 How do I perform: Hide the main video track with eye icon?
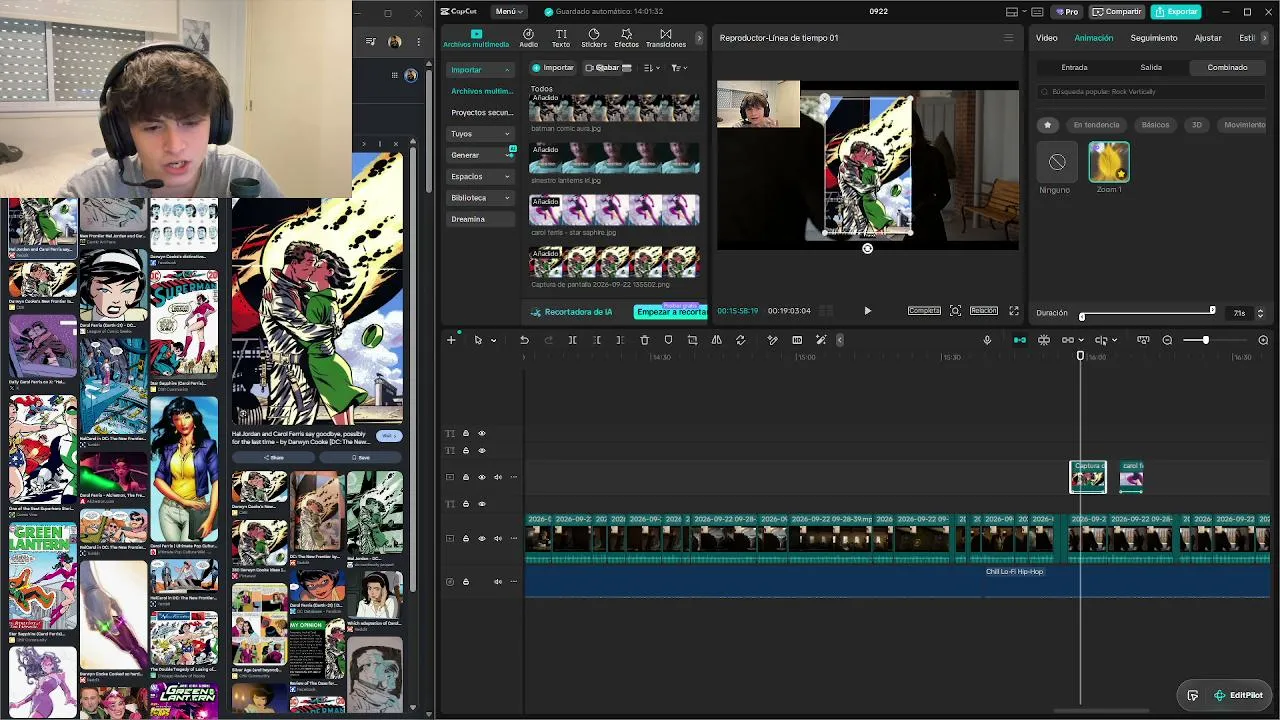(x=481, y=538)
